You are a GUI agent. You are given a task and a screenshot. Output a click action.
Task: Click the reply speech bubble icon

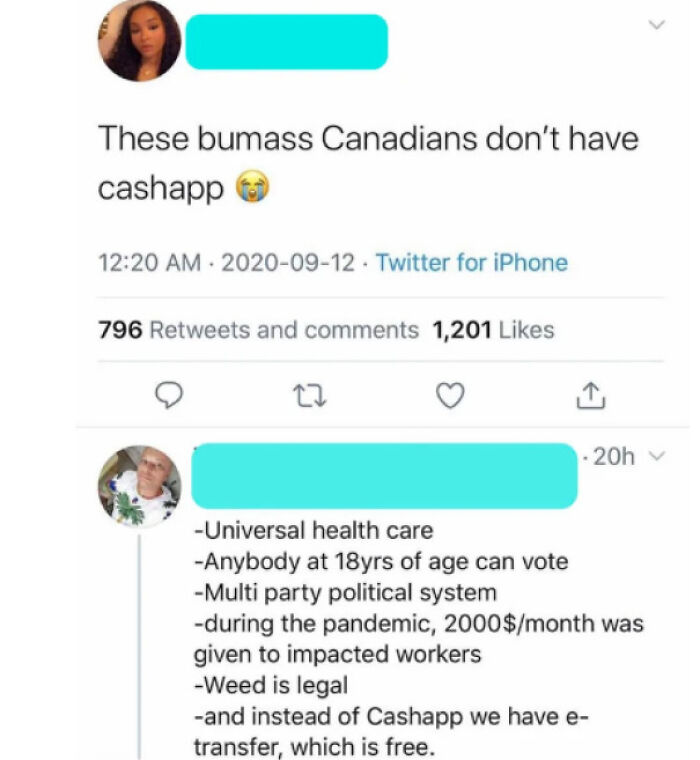(172, 397)
